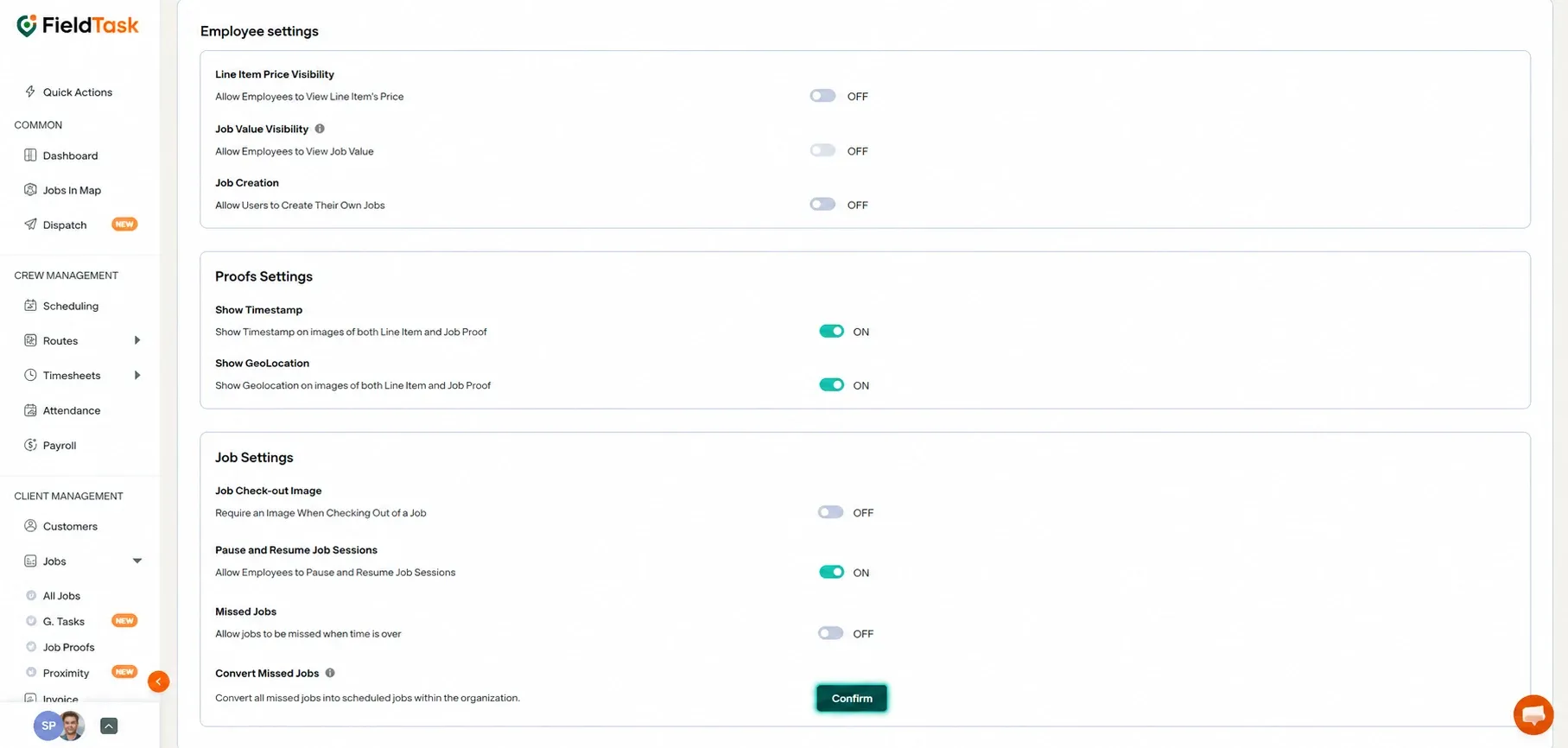1568x748 pixels.
Task: Click the Confirm button
Action: [852, 698]
